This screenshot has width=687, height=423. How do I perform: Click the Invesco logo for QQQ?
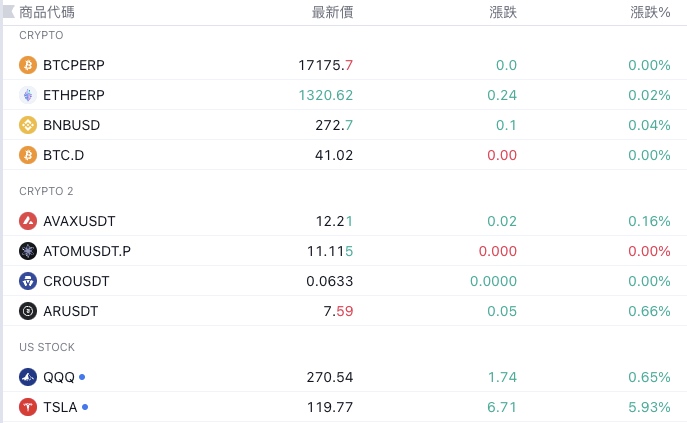click(x=28, y=377)
